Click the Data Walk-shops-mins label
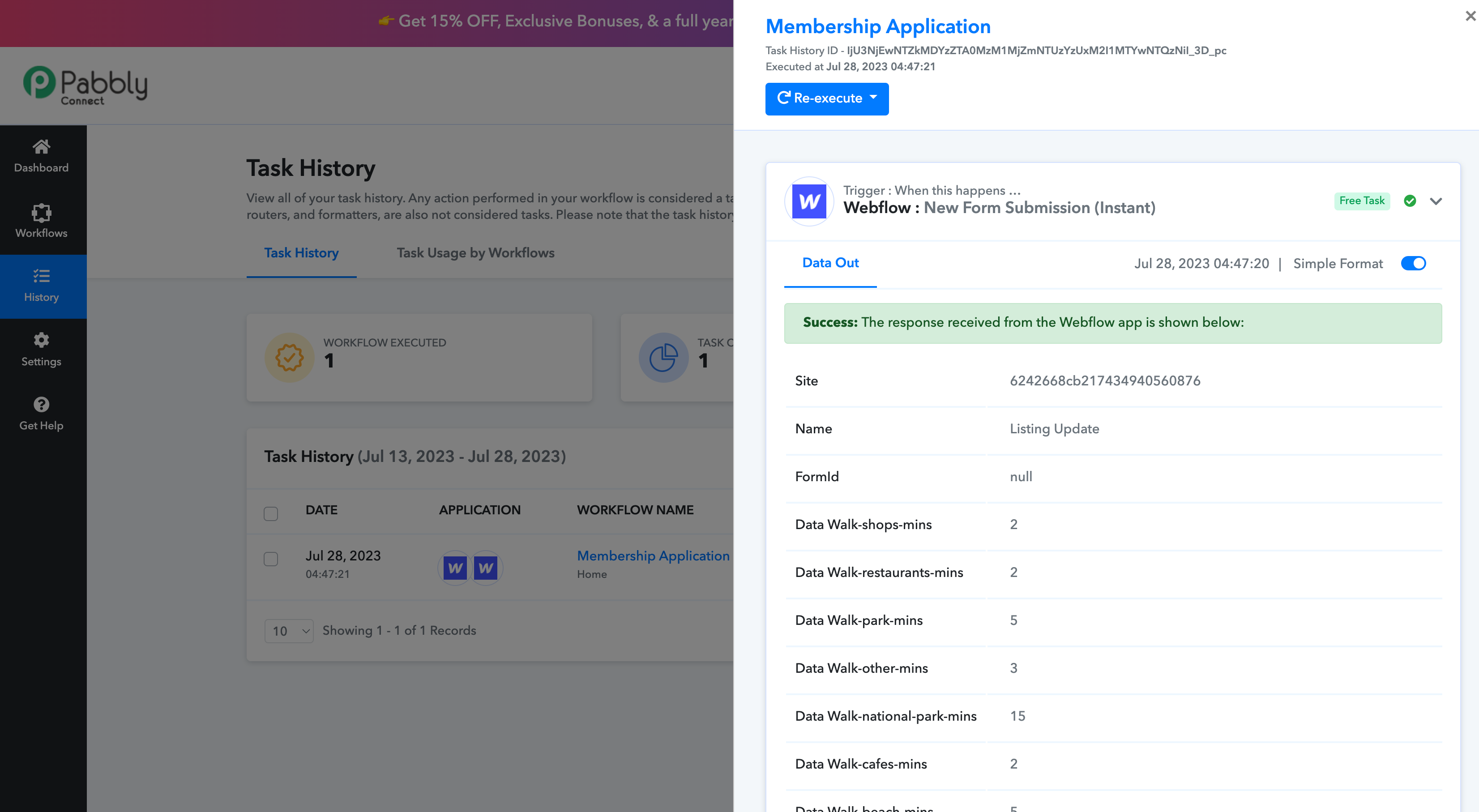 point(863,525)
